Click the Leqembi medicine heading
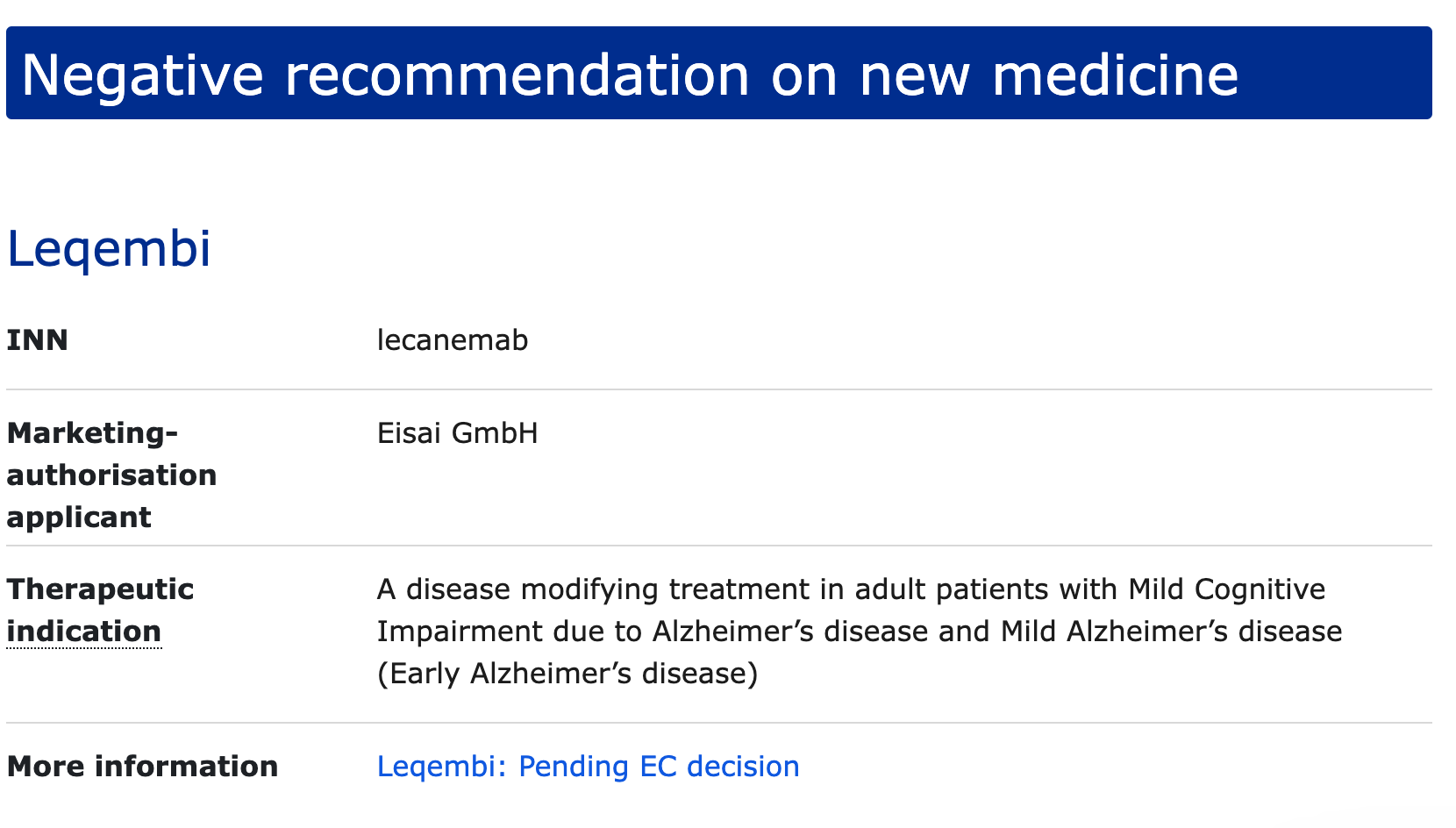 109,249
